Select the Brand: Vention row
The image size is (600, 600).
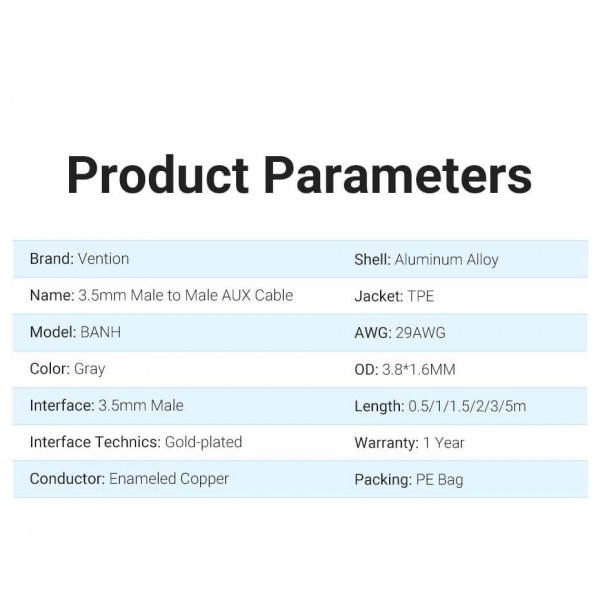pos(80,259)
